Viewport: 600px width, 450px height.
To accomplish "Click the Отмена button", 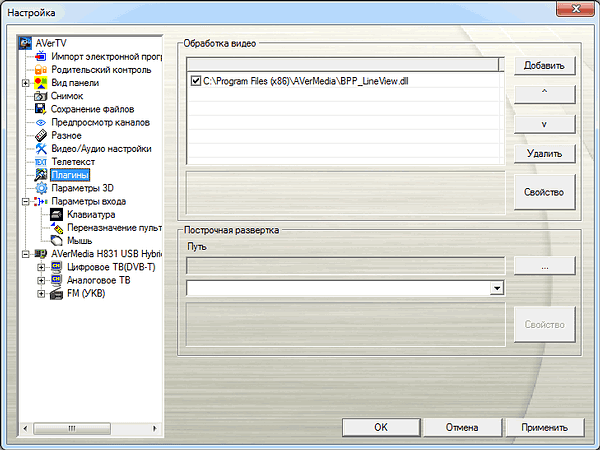I will point(462,427).
